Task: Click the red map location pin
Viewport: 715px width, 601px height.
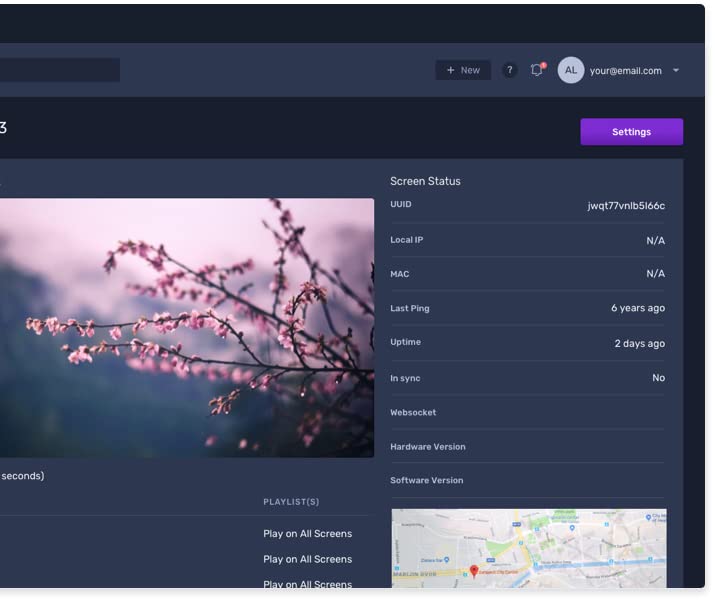Action: point(474,571)
